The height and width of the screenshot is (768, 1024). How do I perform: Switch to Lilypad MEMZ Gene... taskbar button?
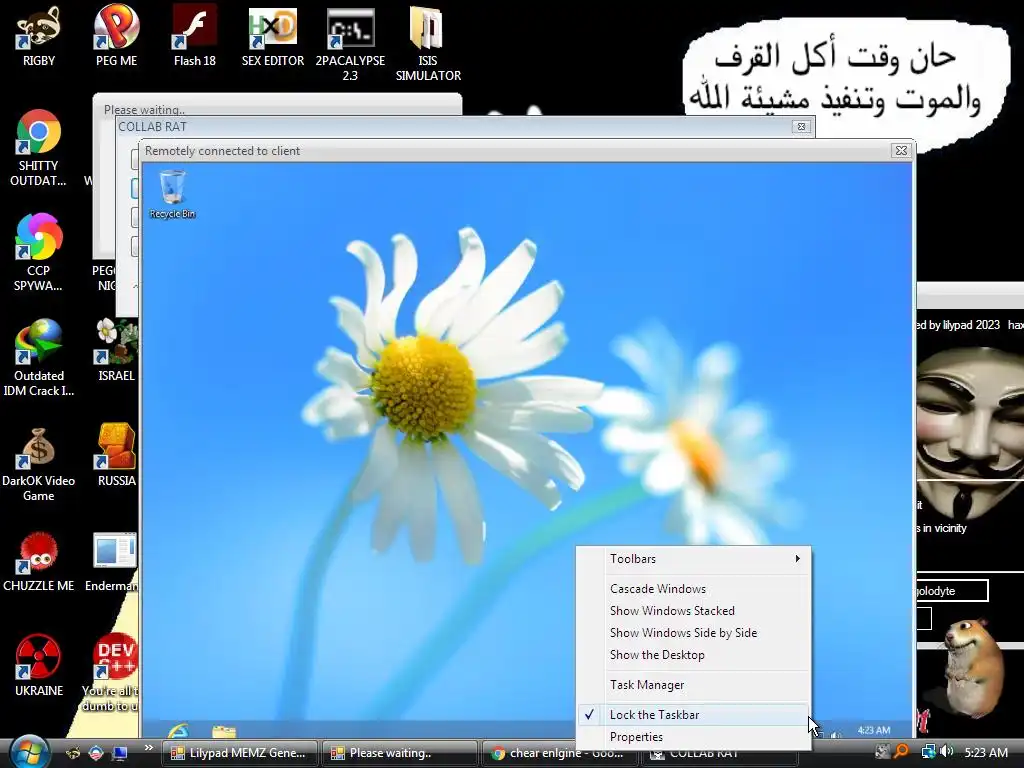[x=239, y=753]
